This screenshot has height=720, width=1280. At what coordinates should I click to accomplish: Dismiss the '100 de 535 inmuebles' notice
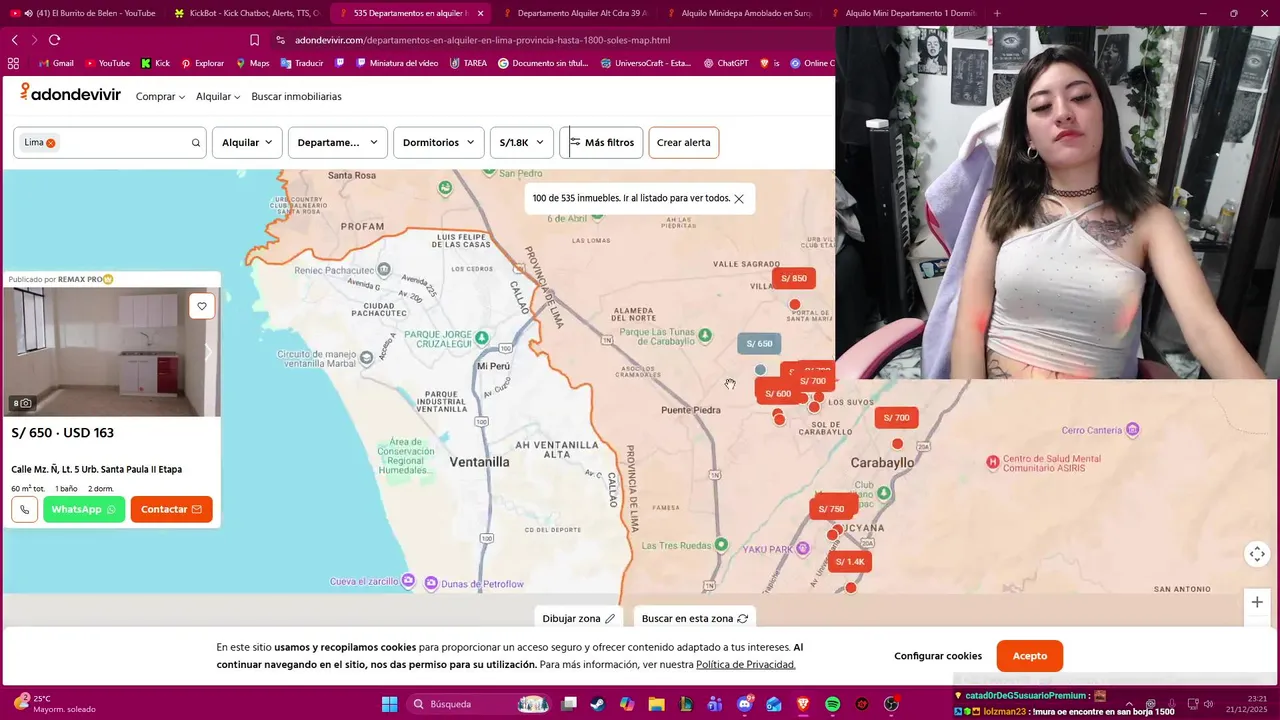coord(739,199)
